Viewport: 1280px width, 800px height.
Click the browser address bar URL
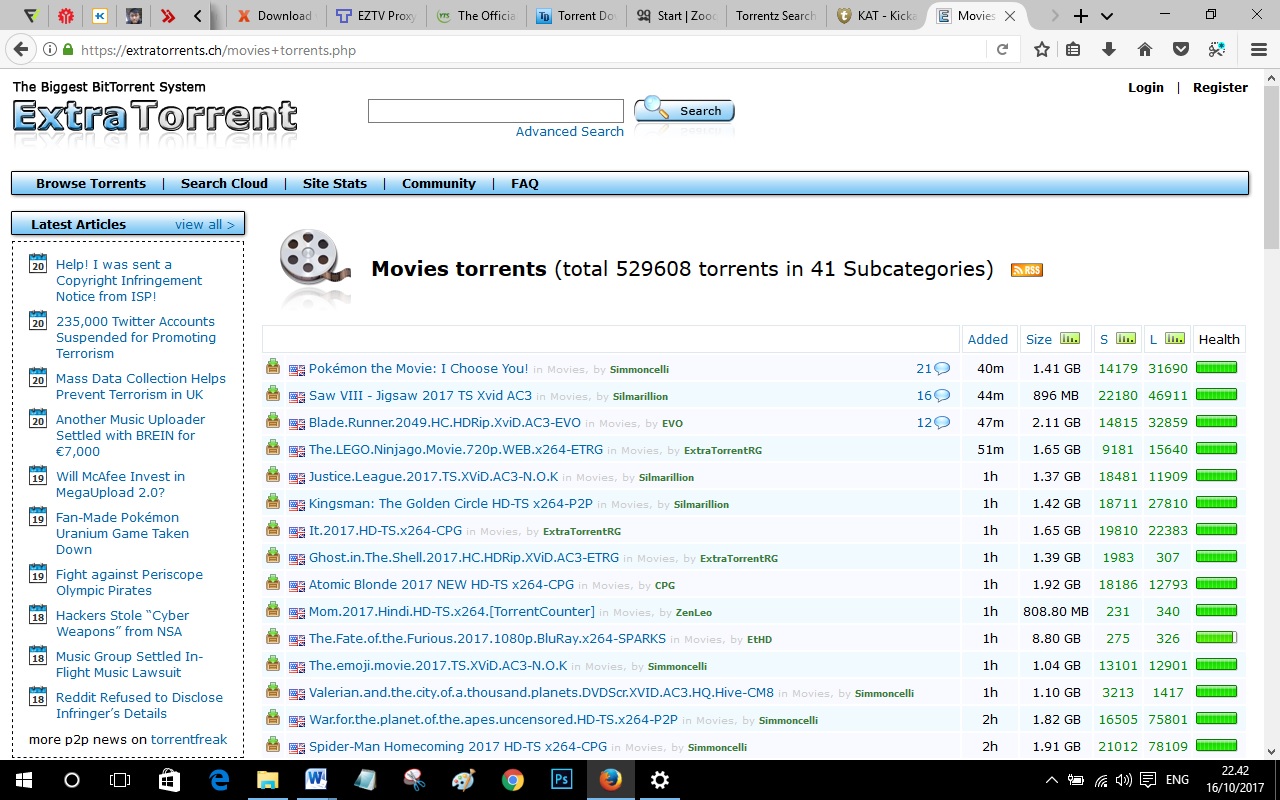coord(218,50)
